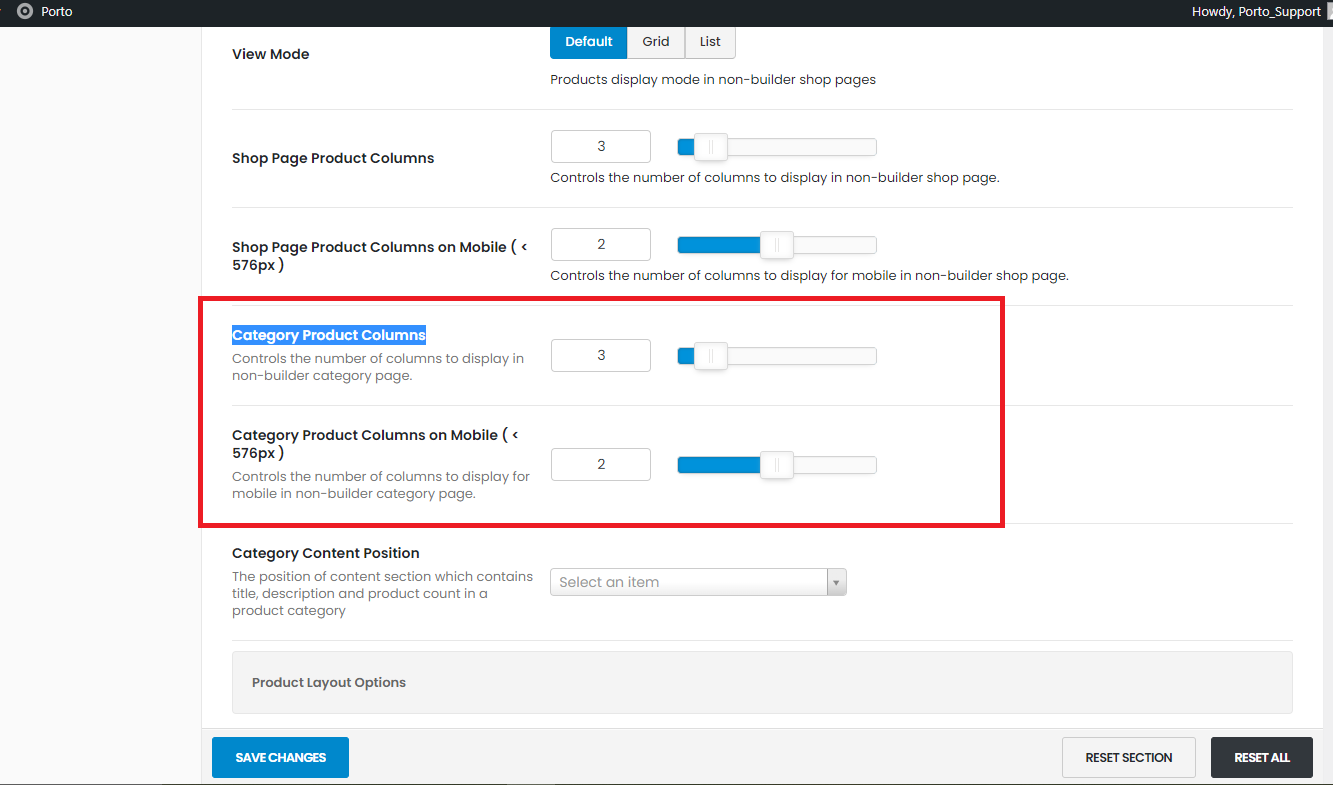Click the Category Columns on Mobile slider handle

pyautogui.click(x=777, y=465)
